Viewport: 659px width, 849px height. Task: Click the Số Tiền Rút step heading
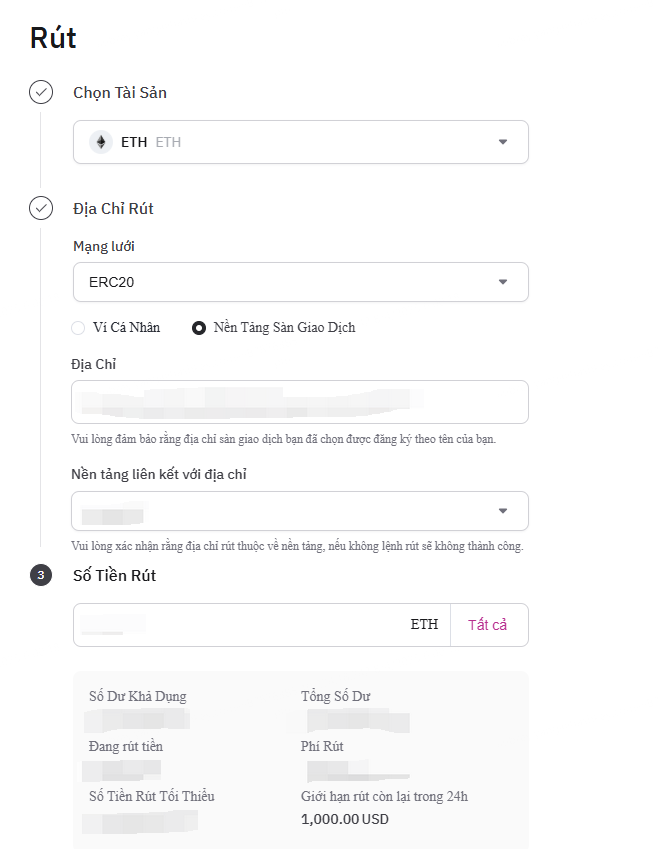tap(115, 575)
